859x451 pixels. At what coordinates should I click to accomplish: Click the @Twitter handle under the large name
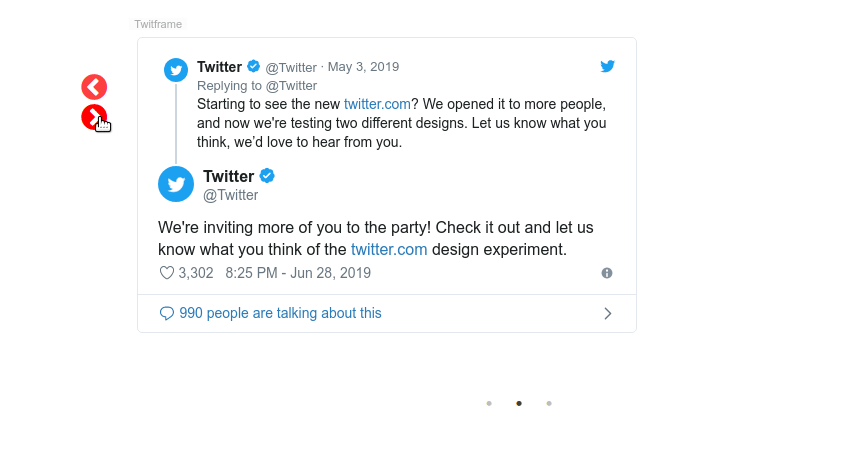point(231,196)
